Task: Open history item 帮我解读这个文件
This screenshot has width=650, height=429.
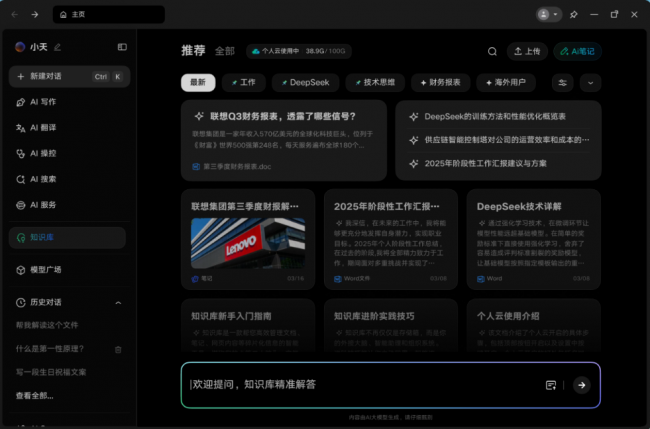Action: point(47,325)
